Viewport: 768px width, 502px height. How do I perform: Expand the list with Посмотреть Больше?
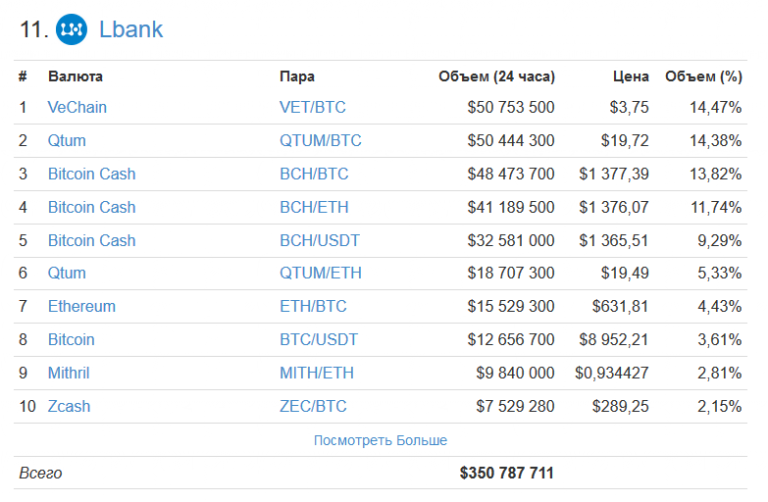click(x=380, y=440)
